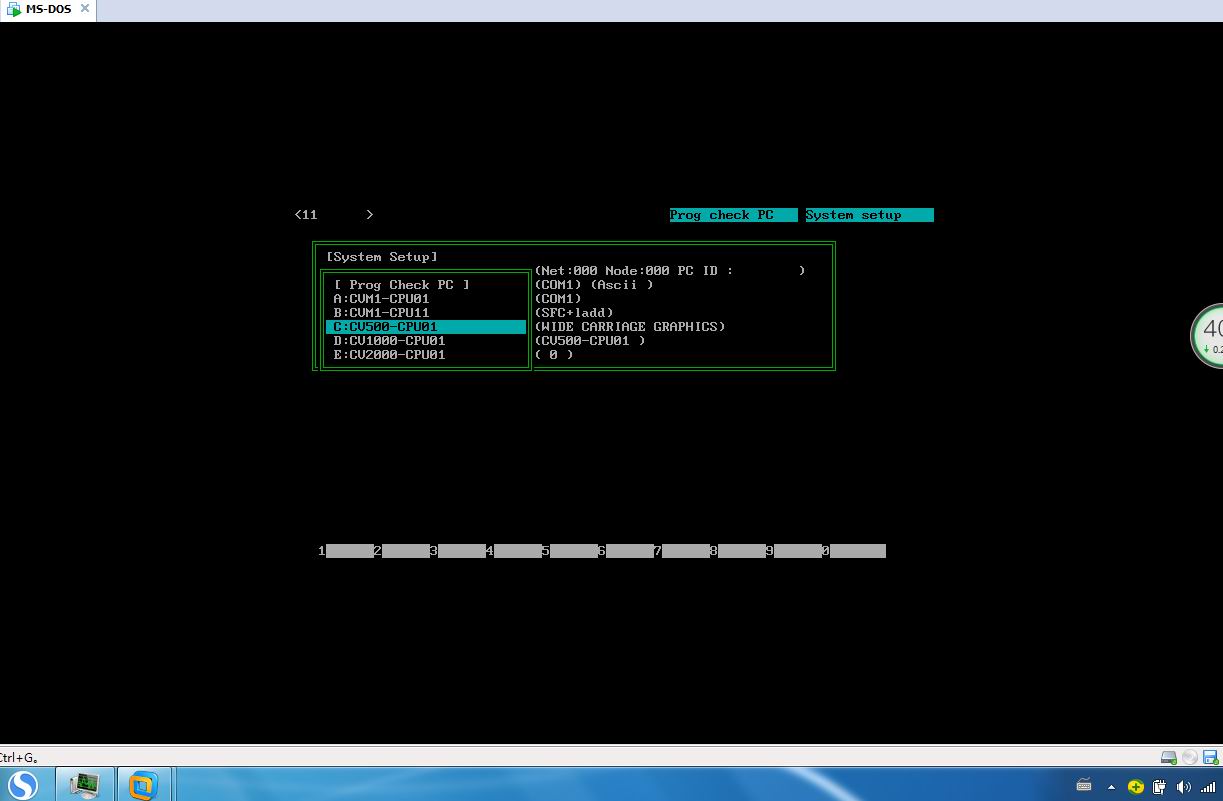The image size is (1223, 801).
Task: Select D:CV1000-CPU01 in the list
Action: coord(389,341)
